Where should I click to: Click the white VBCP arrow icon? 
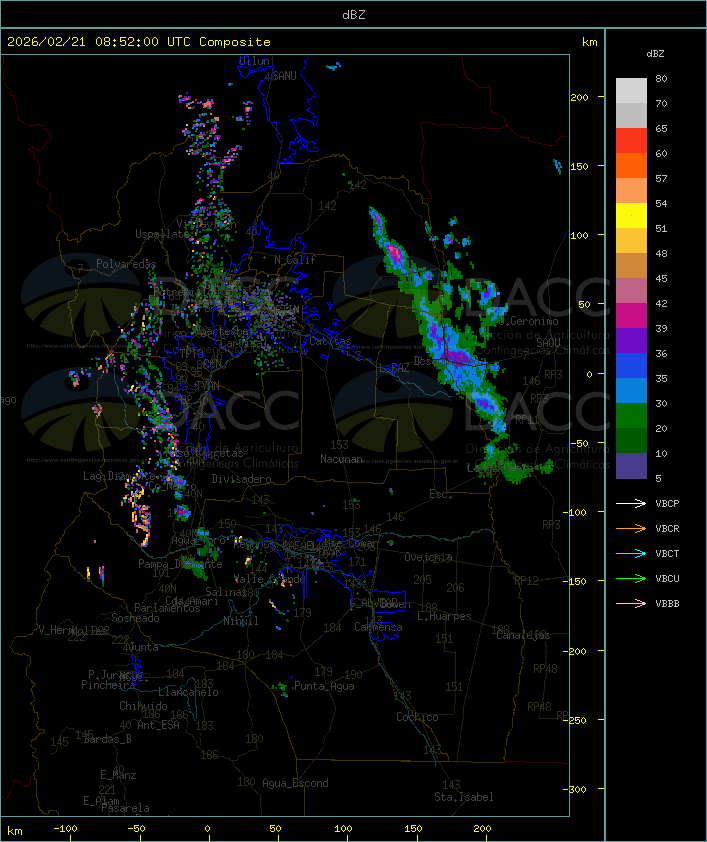631,504
